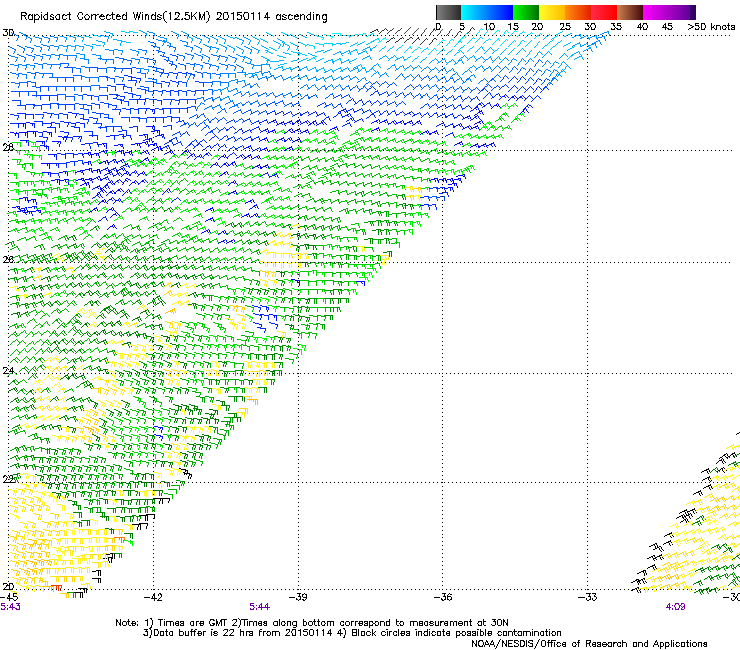
Task: Click the '15' label under the color bar
Action: tap(513, 27)
